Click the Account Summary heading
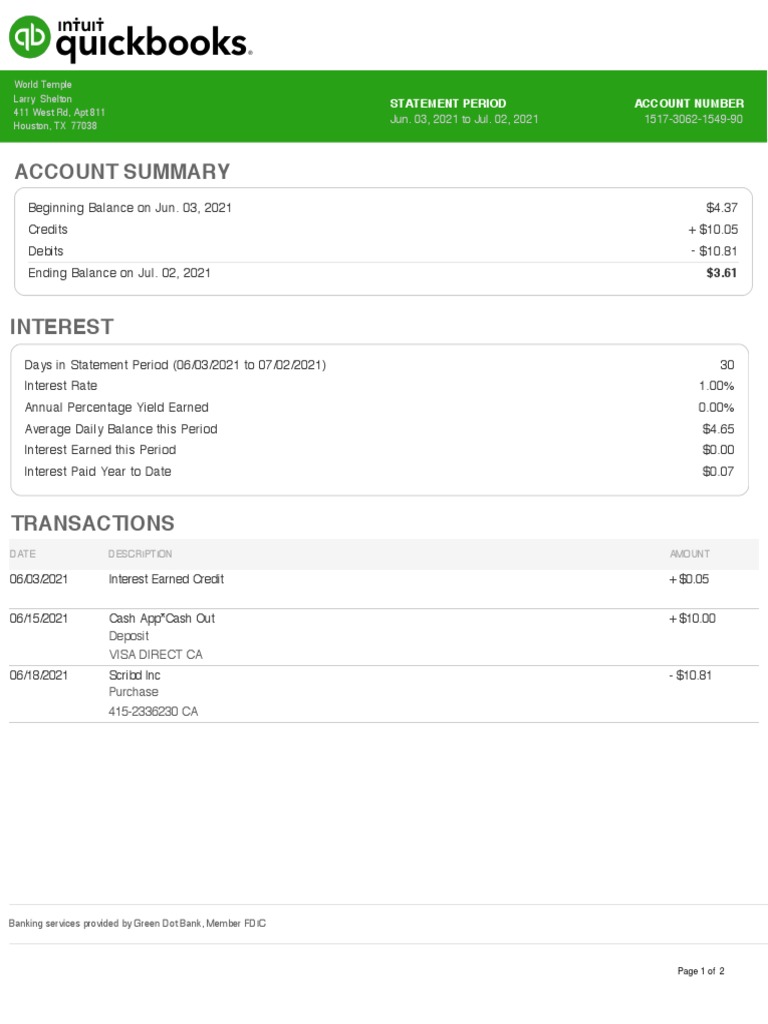Viewport: 768px width, 1024px height. [x=122, y=172]
